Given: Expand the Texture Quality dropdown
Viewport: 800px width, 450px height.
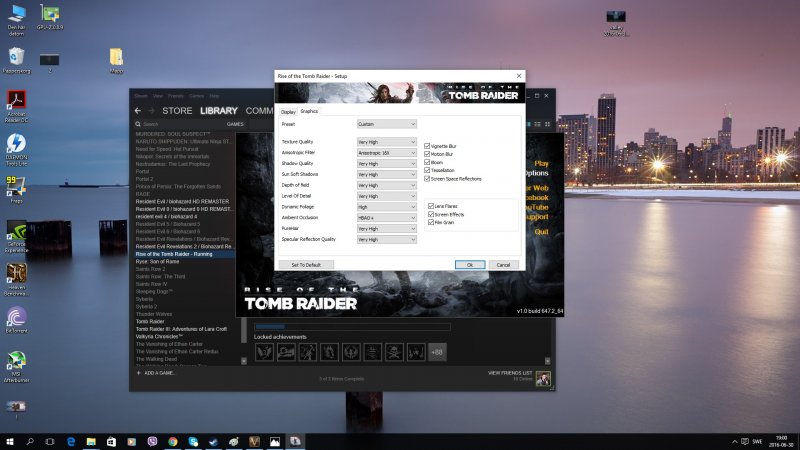Looking at the screenshot, I should [x=387, y=142].
